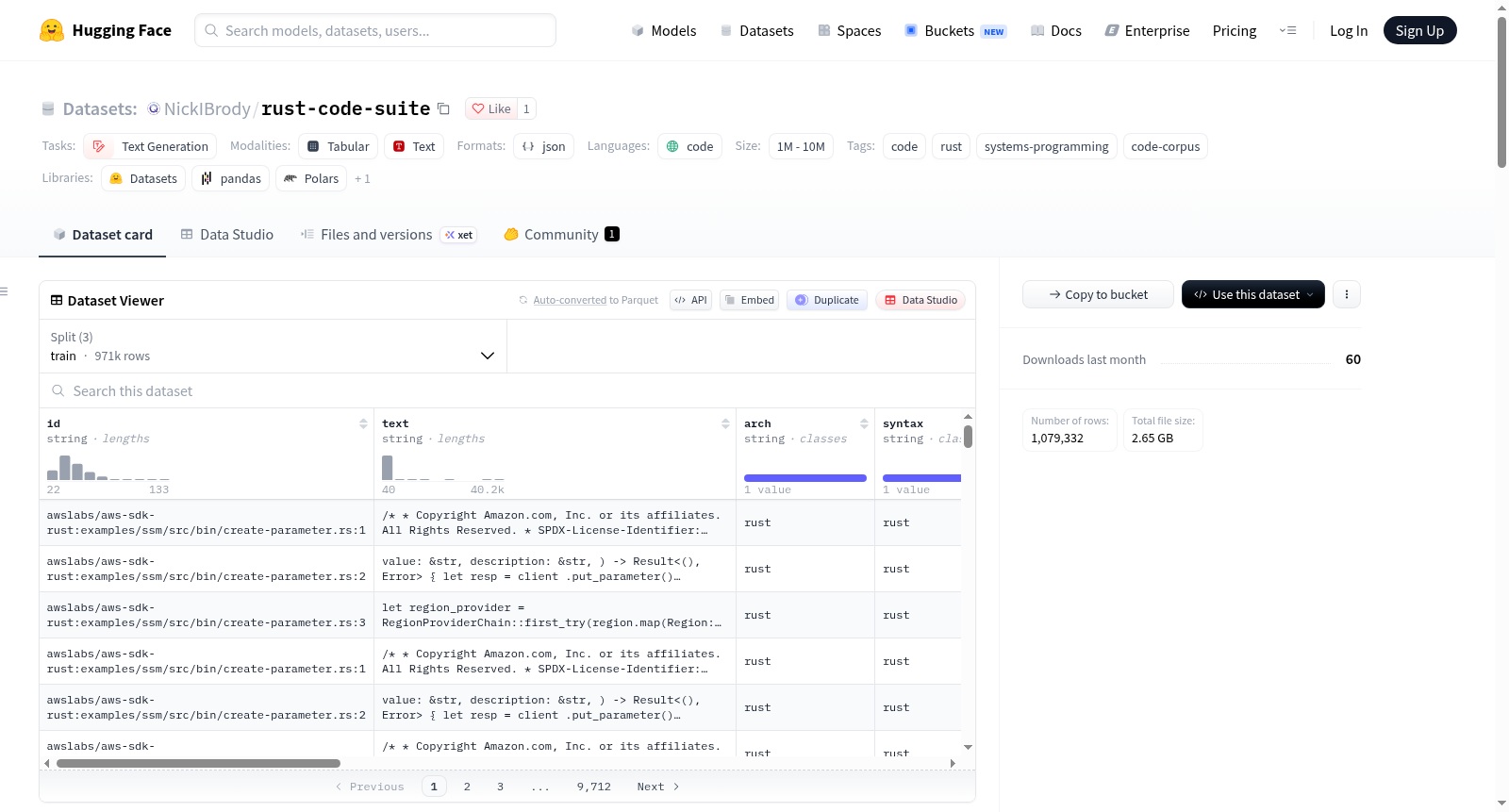Click the xet badge on Files tab
This screenshot has height=812, width=1509.
coord(459,235)
